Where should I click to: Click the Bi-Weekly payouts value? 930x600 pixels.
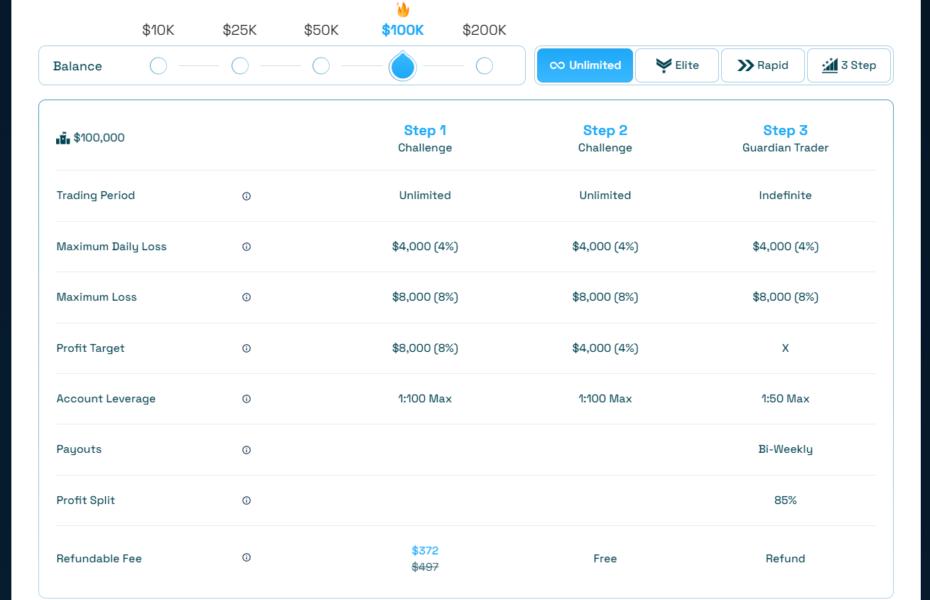coord(785,449)
